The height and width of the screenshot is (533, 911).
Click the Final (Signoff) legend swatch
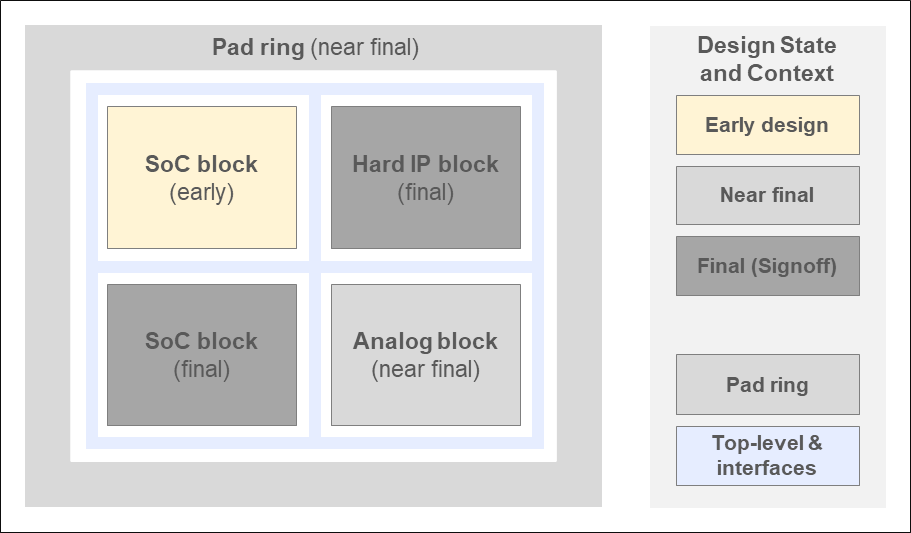coord(767,266)
